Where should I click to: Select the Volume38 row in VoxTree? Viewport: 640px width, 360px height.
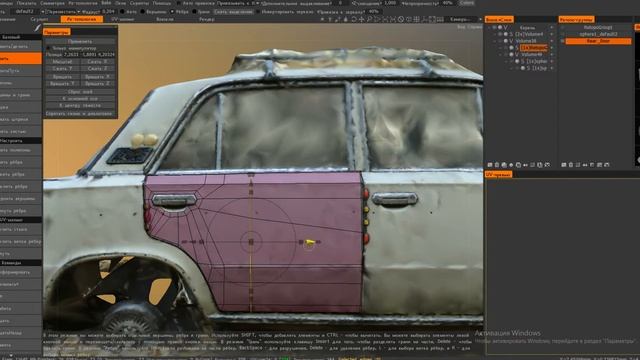[x=526, y=41]
